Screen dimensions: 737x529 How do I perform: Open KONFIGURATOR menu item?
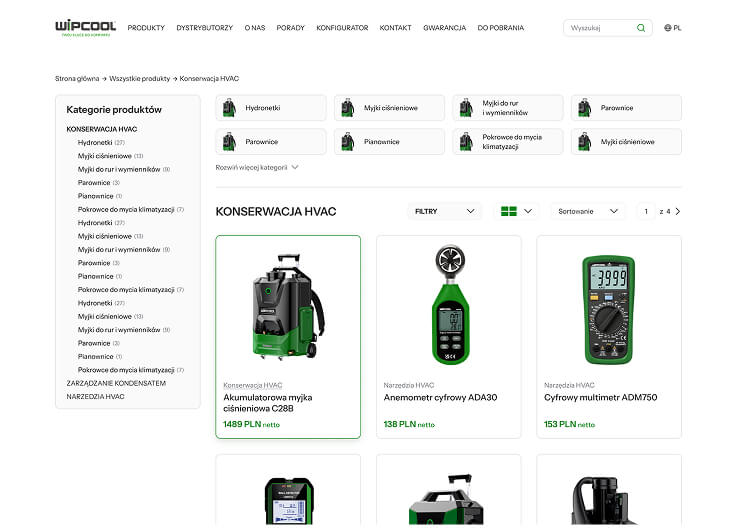point(342,28)
